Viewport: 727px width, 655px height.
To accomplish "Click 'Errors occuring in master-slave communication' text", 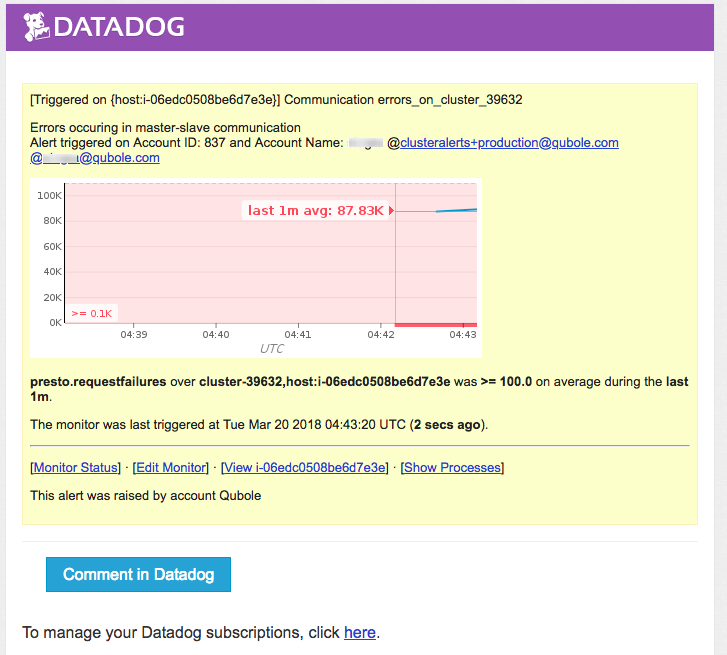I will pyautogui.click(x=165, y=127).
